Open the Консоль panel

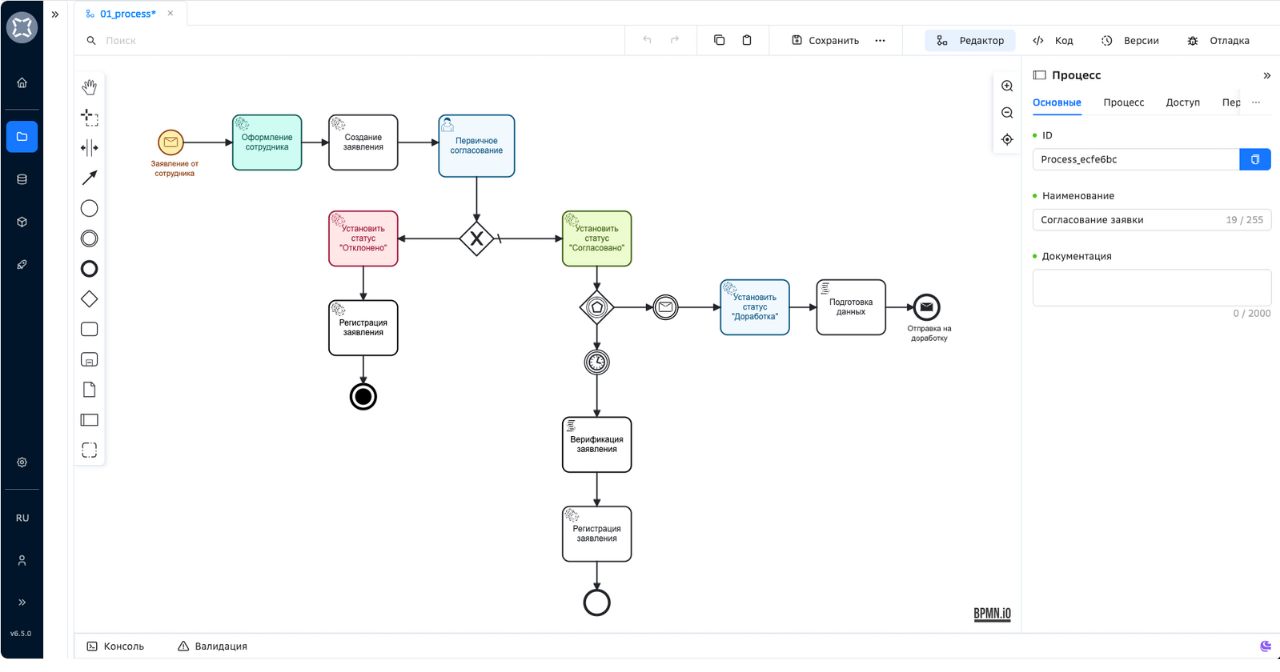[x=115, y=646]
